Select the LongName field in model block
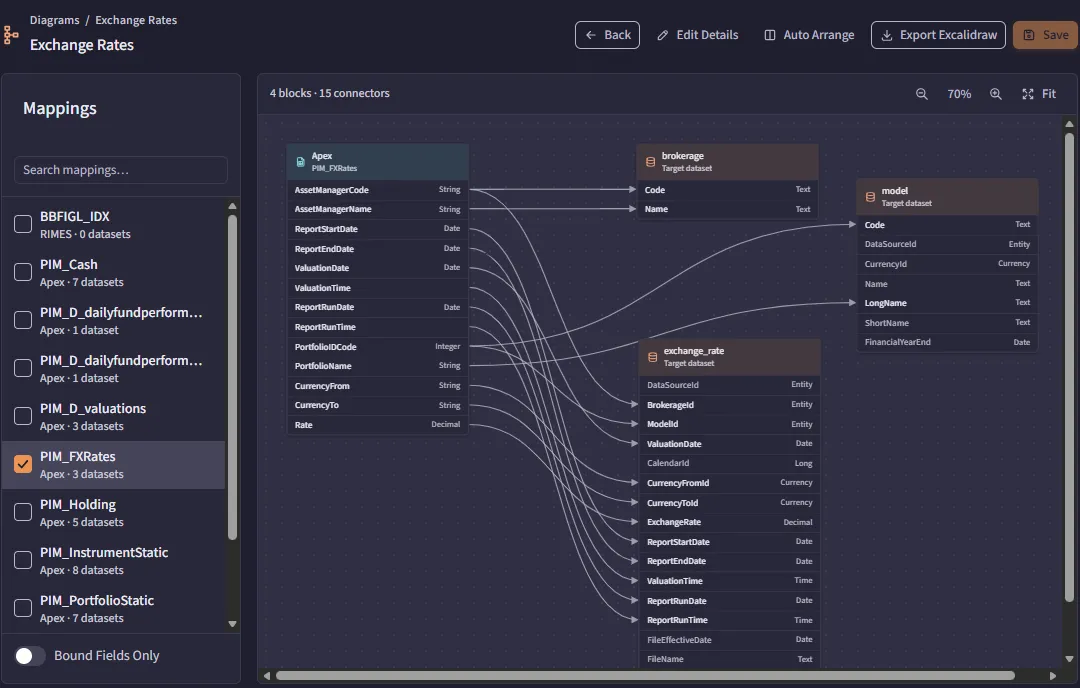The image size is (1080, 688). 947,303
